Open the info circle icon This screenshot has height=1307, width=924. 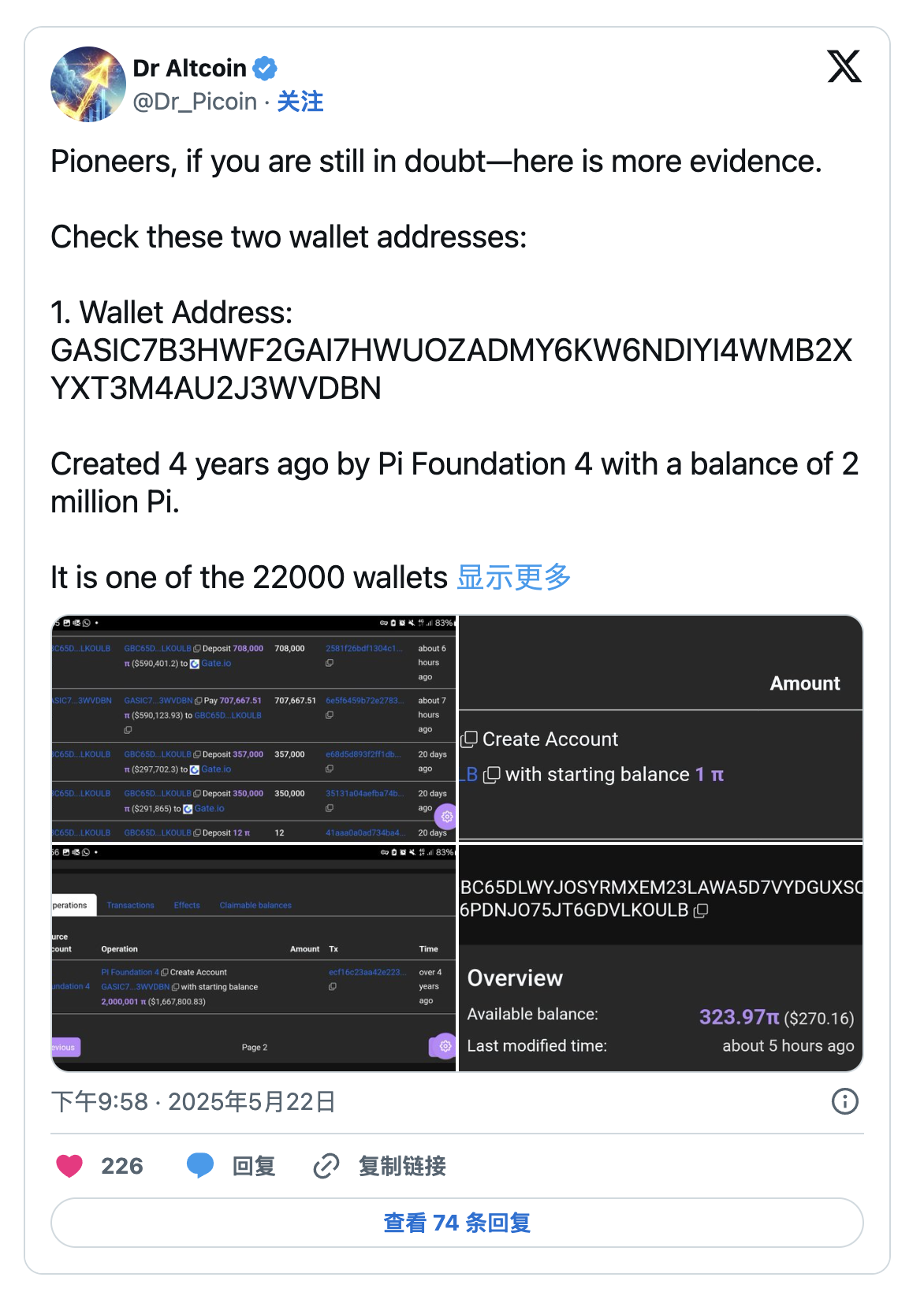coord(845,1101)
